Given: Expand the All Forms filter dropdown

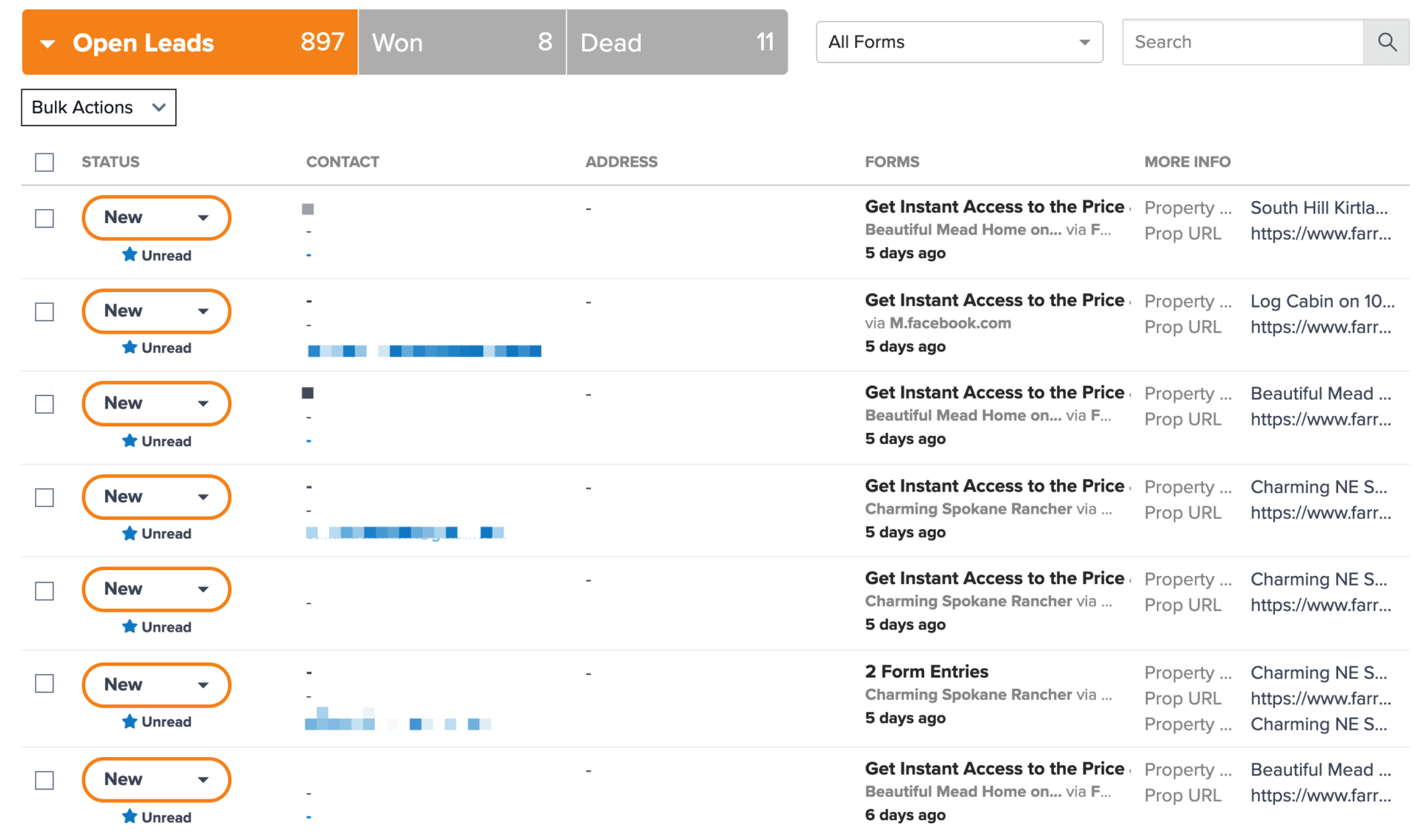Looking at the screenshot, I should pyautogui.click(x=959, y=42).
